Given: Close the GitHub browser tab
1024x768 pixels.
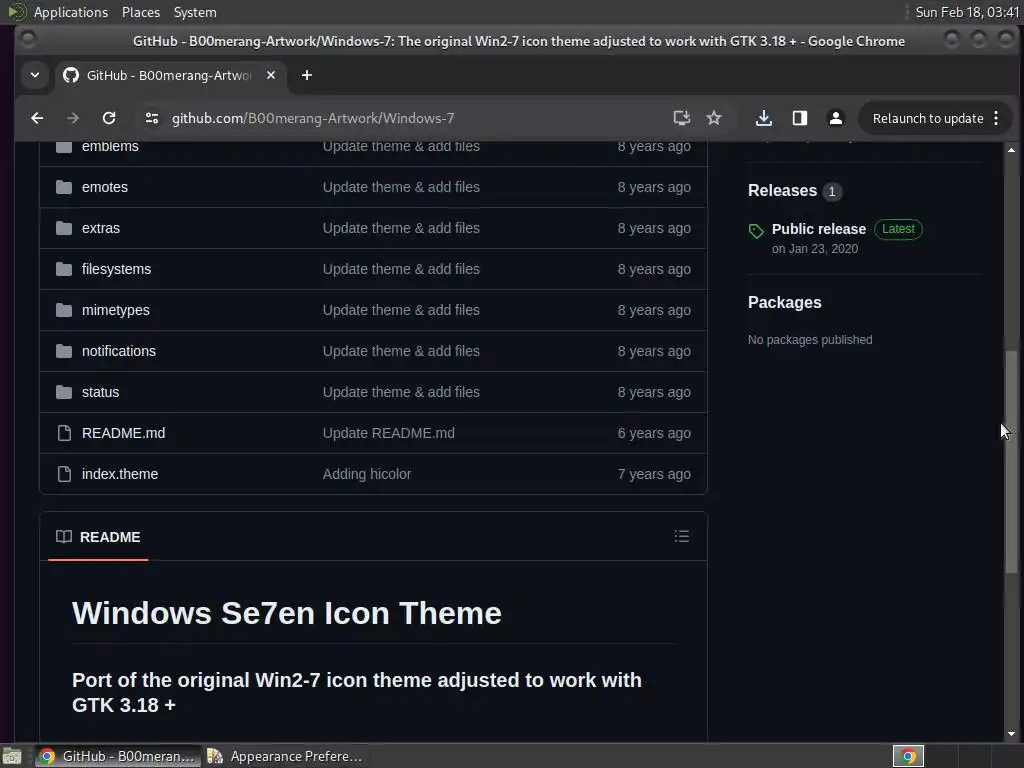Looking at the screenshot, I should coord(271,75).
